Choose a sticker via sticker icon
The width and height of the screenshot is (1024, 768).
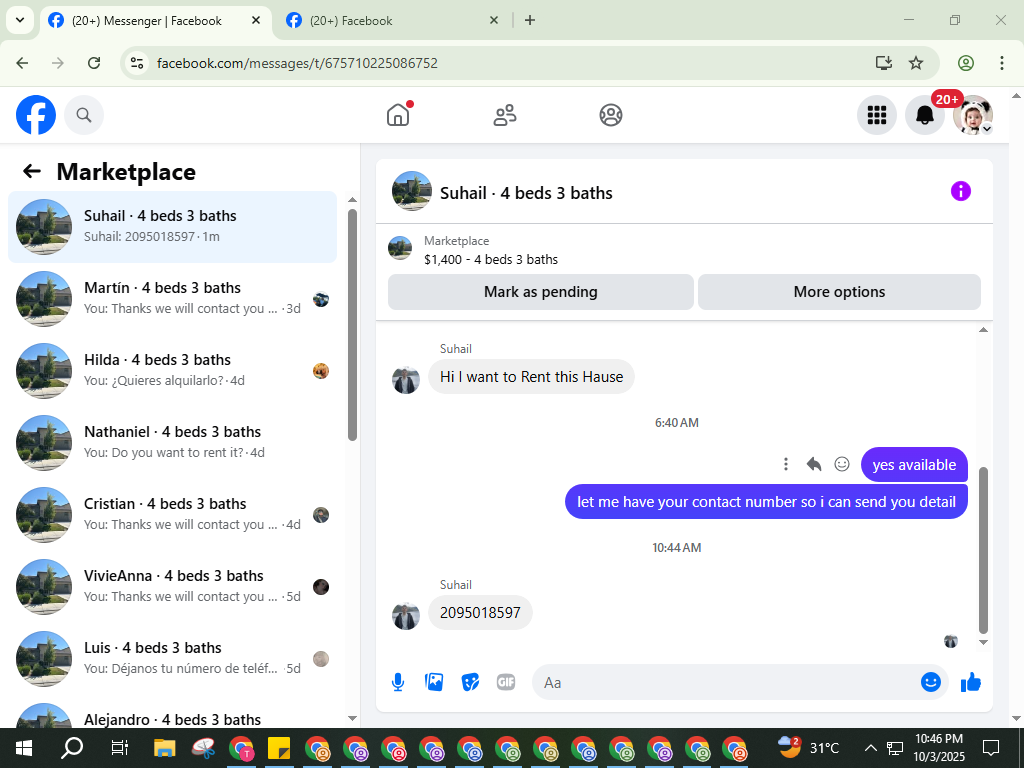[x=470, y=682]
